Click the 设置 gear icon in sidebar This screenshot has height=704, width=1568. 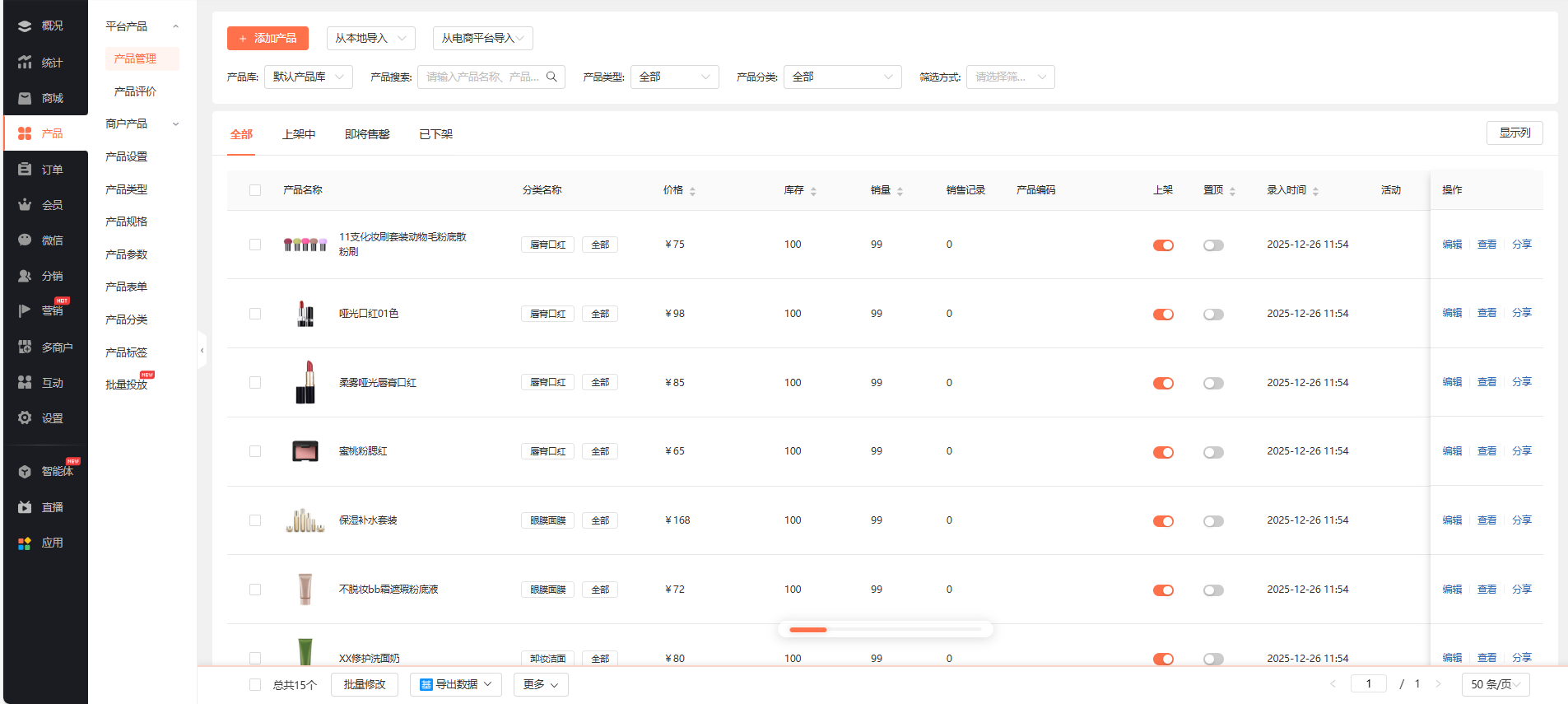point(25,418)
